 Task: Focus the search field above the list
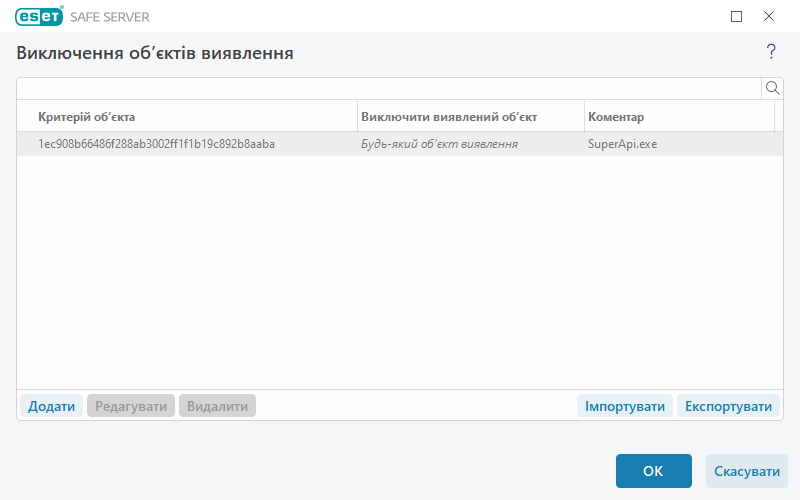click(389, 88)
